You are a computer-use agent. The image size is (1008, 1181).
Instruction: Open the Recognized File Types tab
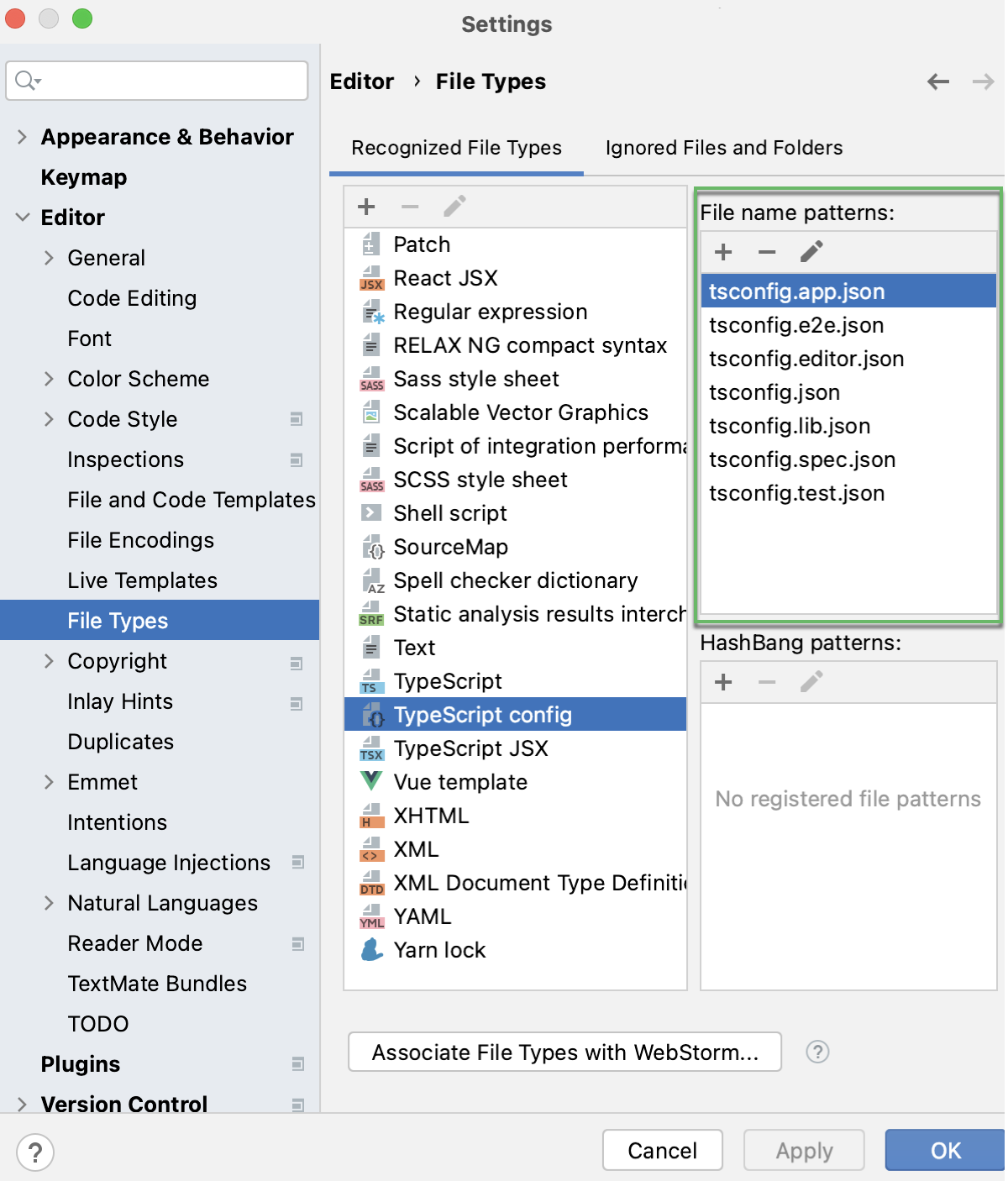pos(456,148)
